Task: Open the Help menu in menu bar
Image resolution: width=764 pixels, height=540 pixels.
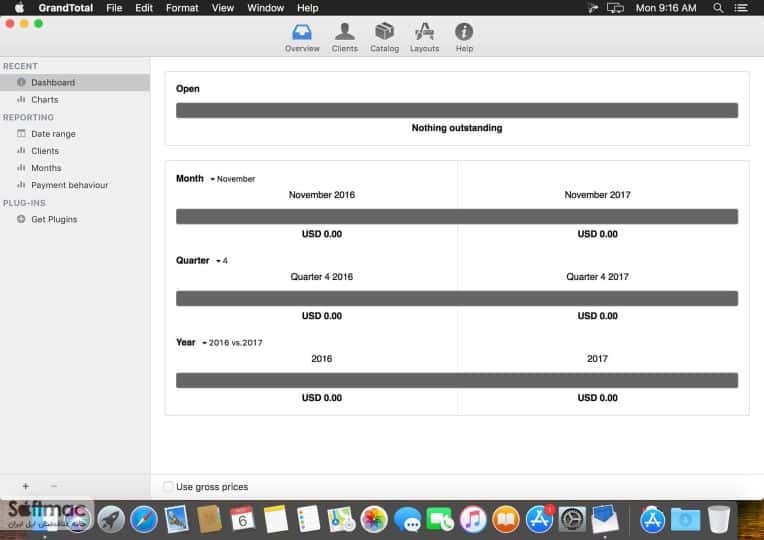Action: 307,8
